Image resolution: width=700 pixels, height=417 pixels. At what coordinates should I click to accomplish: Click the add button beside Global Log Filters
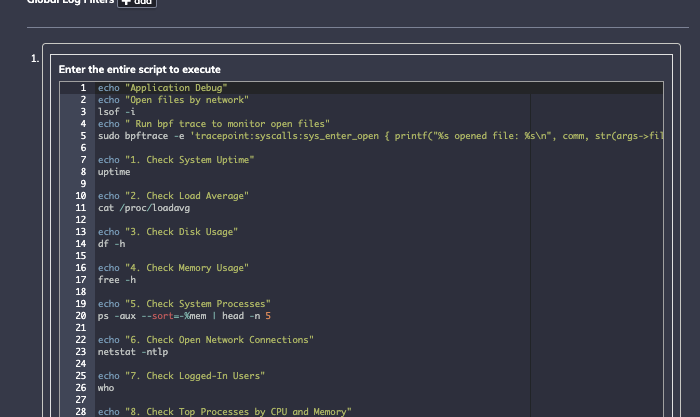coord(137,3)
